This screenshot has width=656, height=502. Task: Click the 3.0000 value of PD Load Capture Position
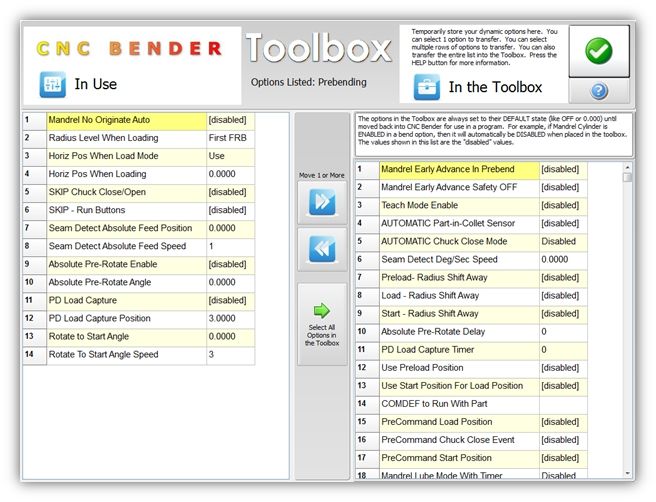[x=231, y=318]
